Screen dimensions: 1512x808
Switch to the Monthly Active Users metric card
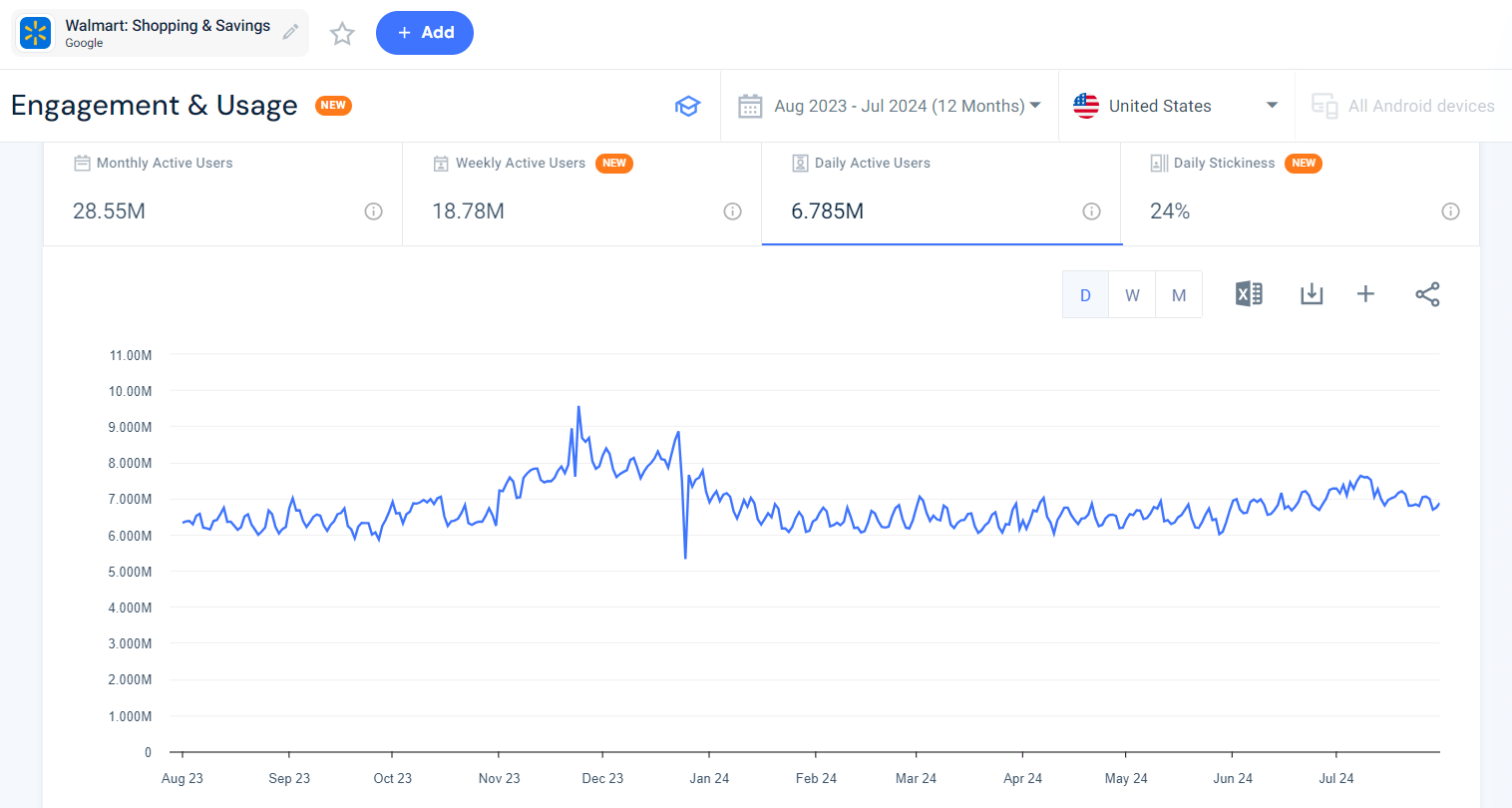219,195
